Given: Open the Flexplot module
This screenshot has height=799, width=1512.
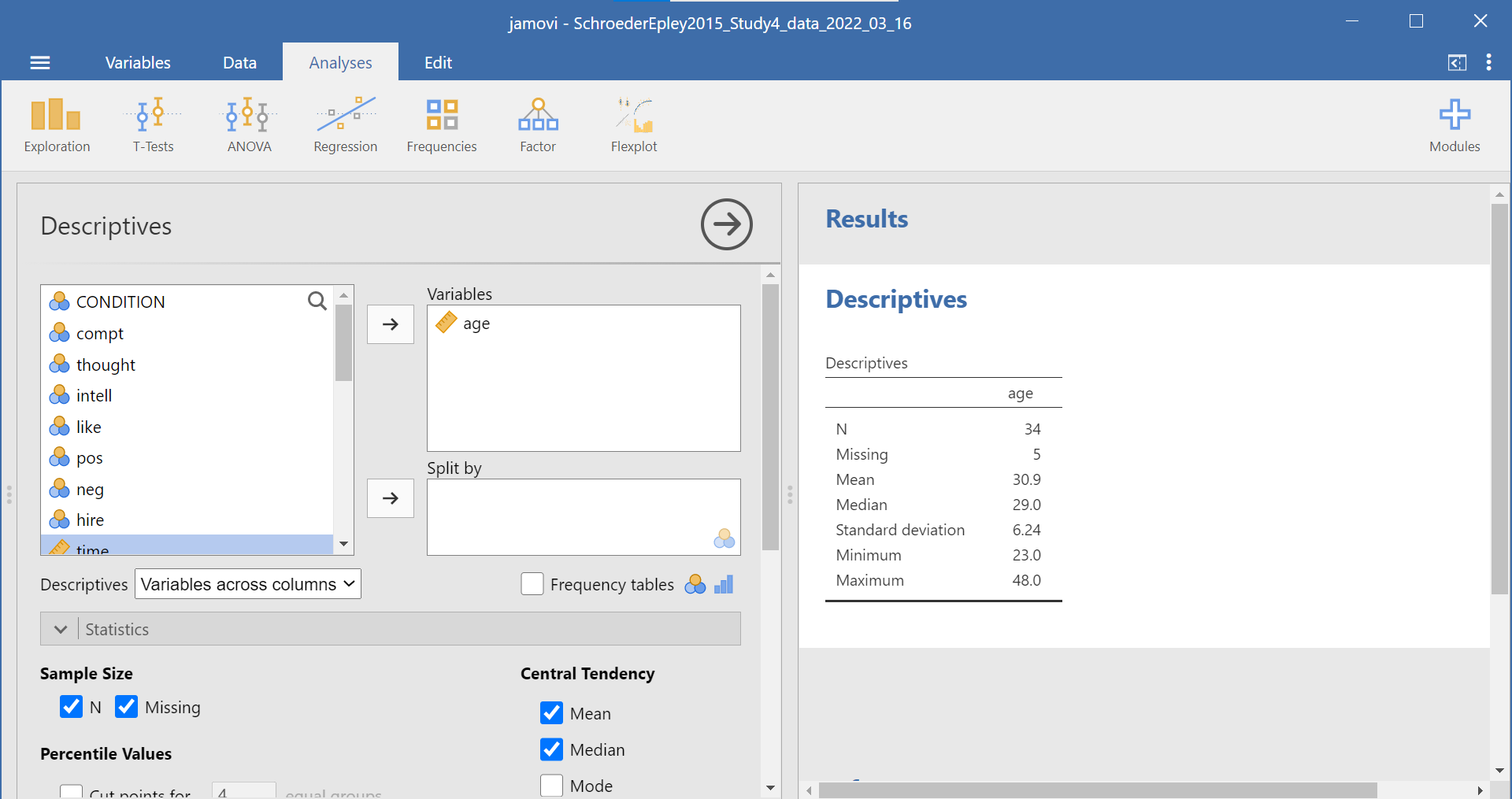Looking at the screenshot, I should coord(633,124).
